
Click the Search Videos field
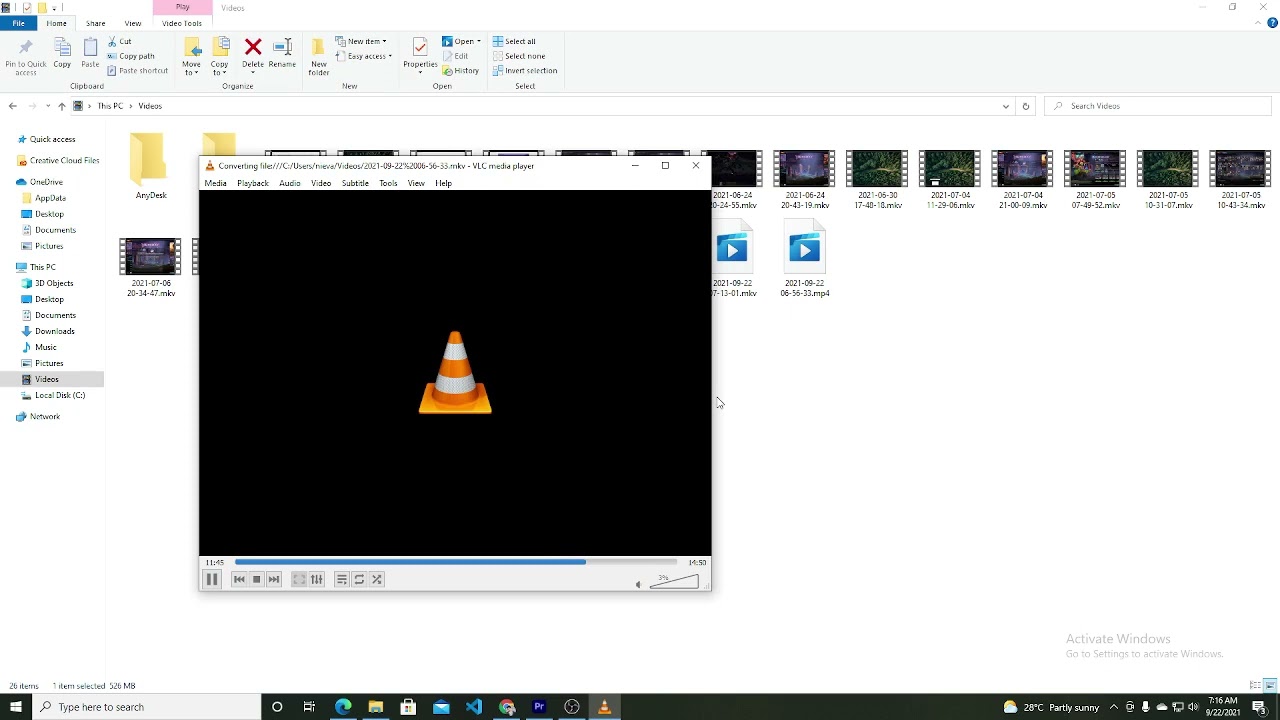[x=1157, y=106]
